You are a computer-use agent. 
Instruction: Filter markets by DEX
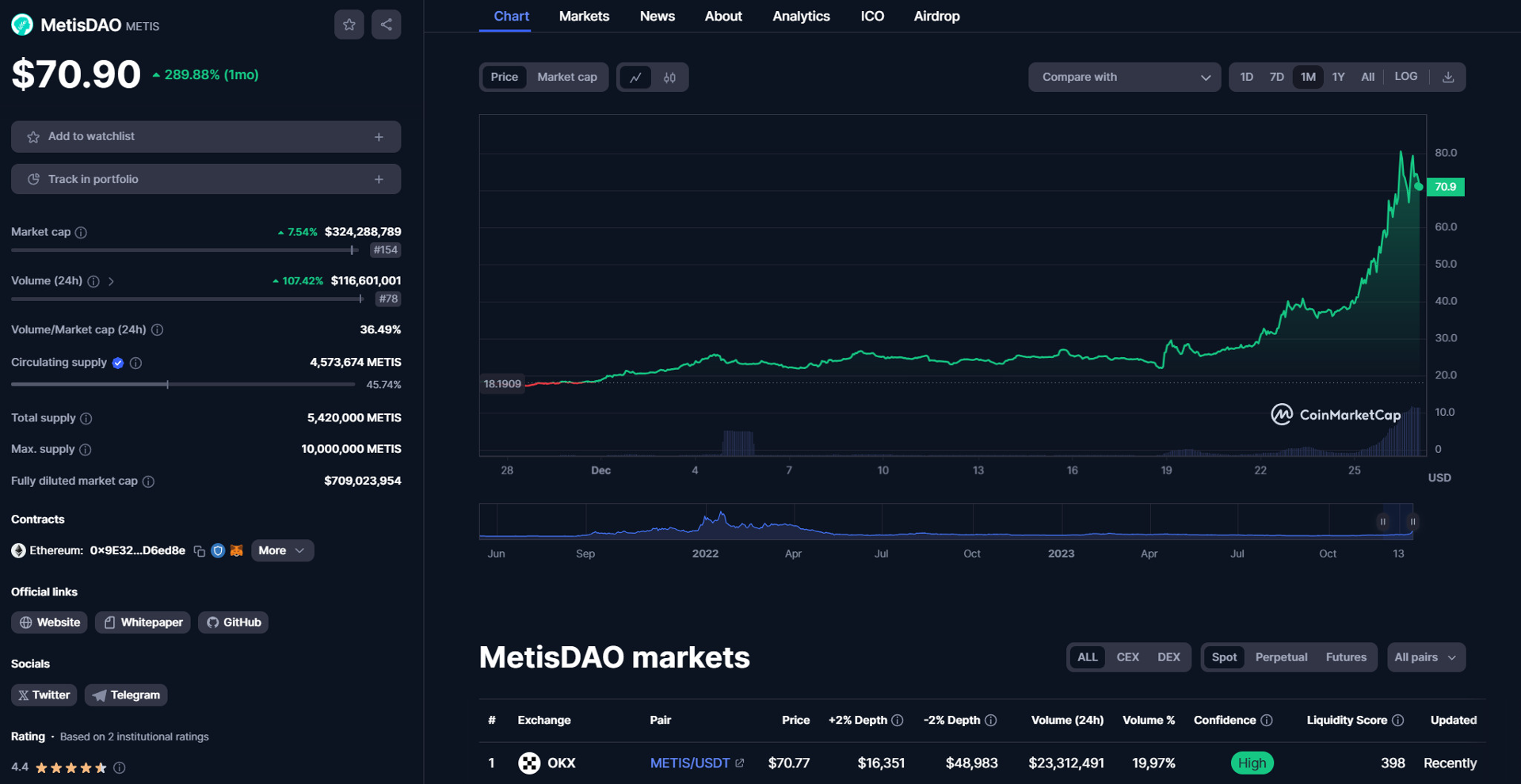1168,657
